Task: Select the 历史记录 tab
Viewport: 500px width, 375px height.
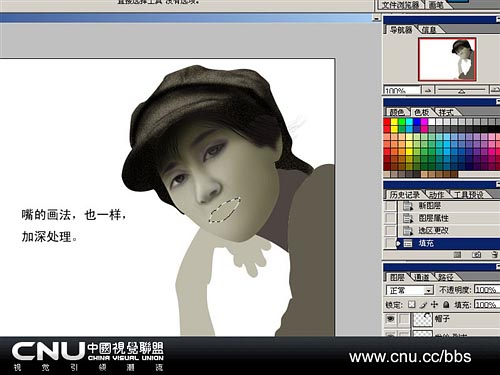Action: click(x=404, y=195)
